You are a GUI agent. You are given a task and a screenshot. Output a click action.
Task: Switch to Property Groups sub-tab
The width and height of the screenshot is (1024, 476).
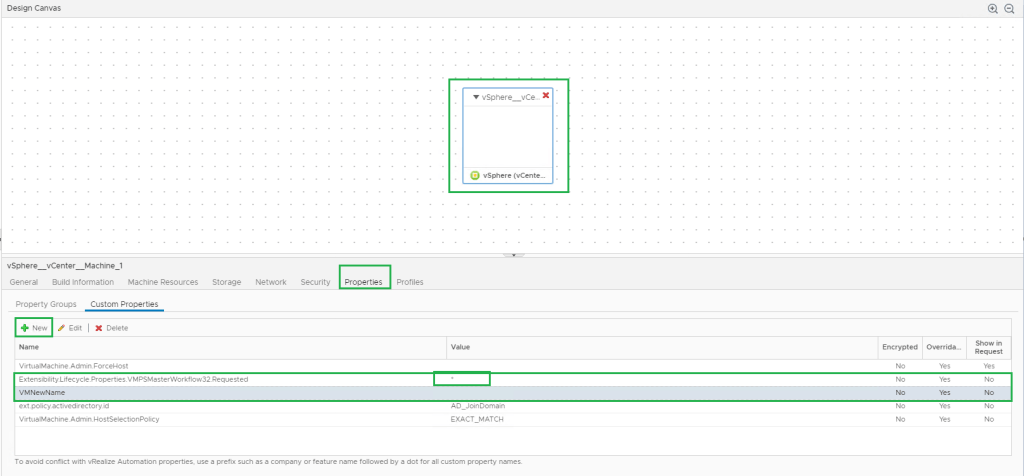(44, 304)
